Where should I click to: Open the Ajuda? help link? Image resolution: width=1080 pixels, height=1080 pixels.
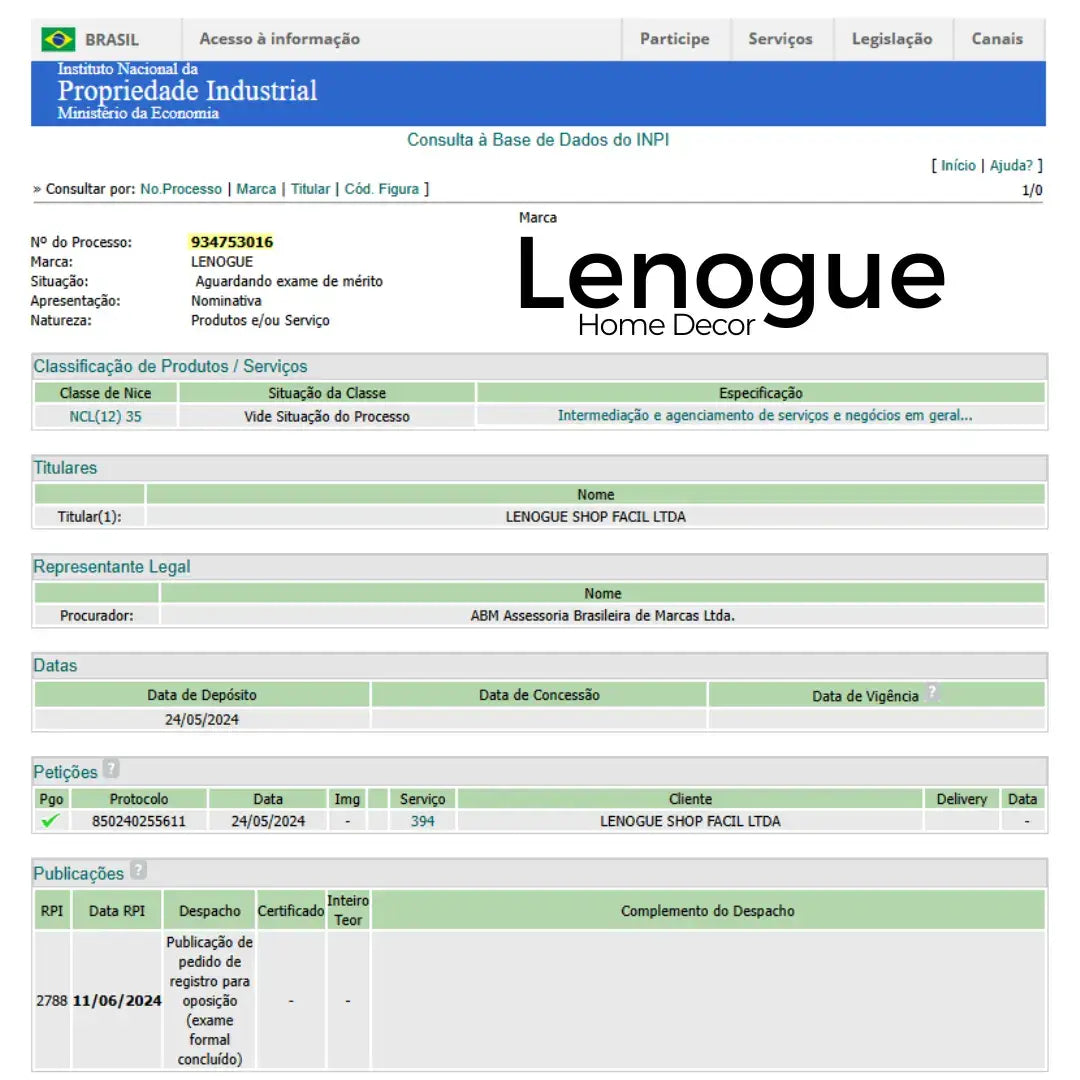click(1012, 166)
